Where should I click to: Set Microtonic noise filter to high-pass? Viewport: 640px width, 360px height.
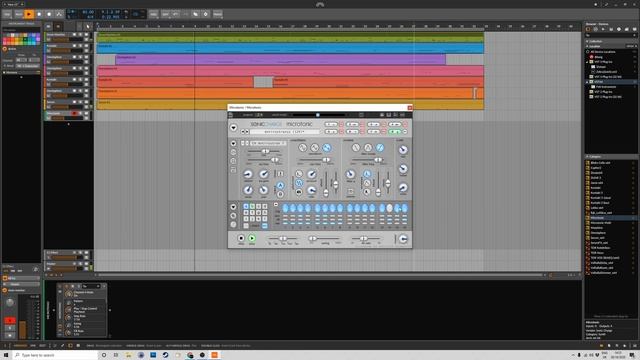[x=380, y=147]
